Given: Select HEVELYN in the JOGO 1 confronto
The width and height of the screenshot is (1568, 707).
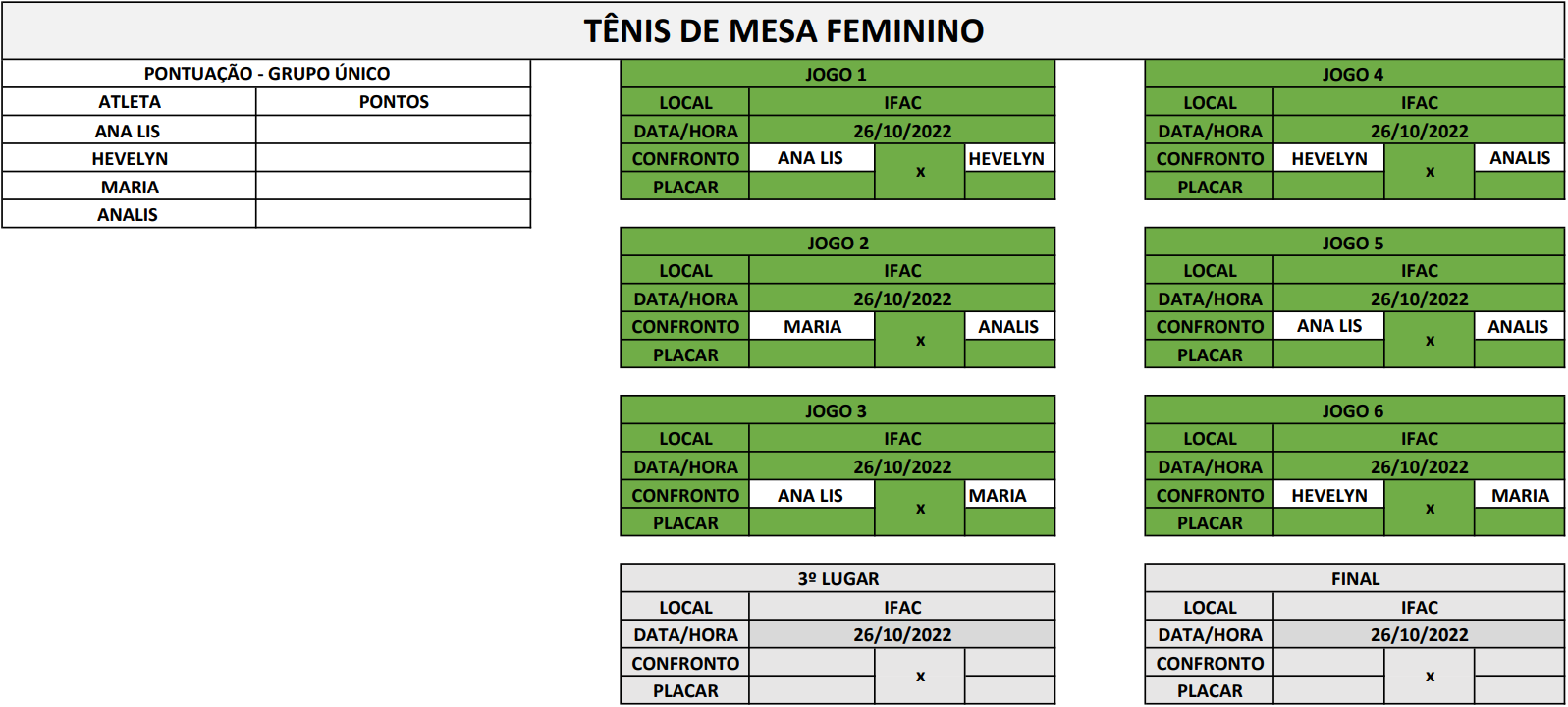Looking at the screenshot, I should [x=1007, y=158].
